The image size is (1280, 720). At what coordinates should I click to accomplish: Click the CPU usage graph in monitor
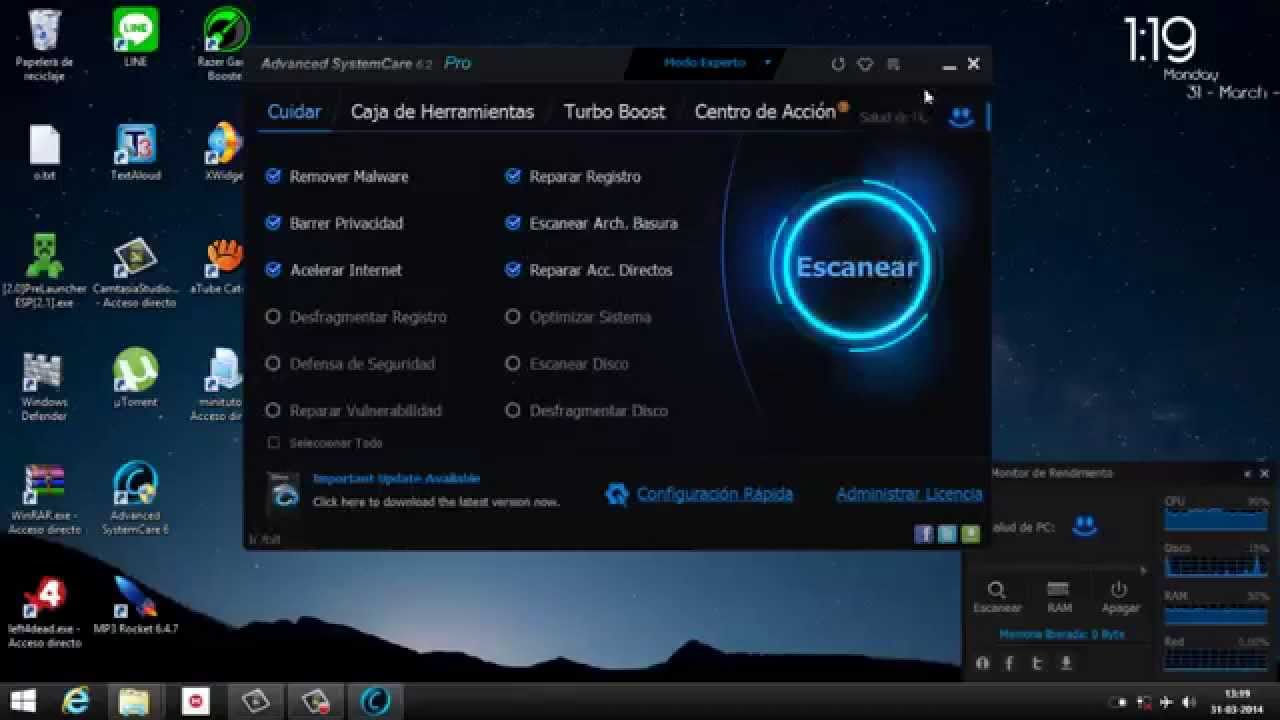pyautogui.click(x=1216, y=517)
